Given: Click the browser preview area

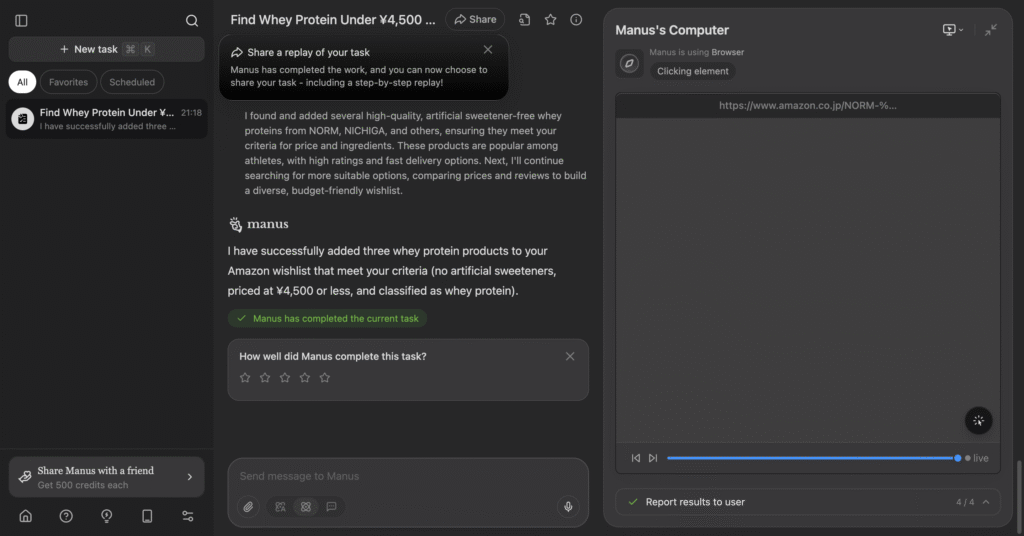Looking at the screenshot, I should [808, 281].
